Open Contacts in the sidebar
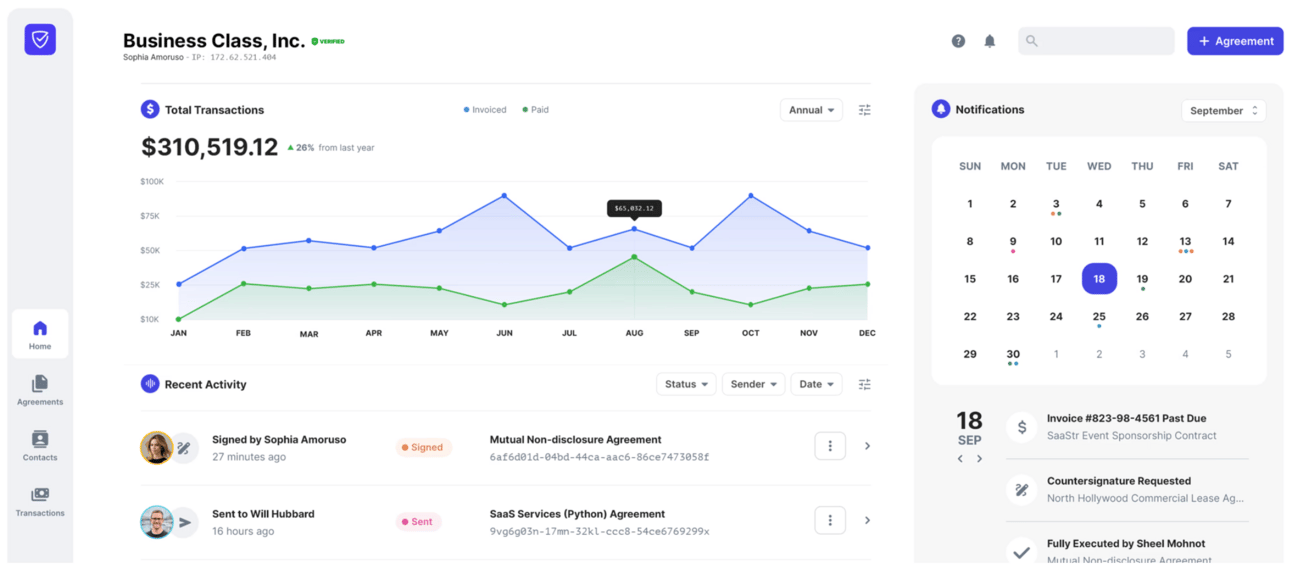The image size is (1292, 564). click(40, 446)
